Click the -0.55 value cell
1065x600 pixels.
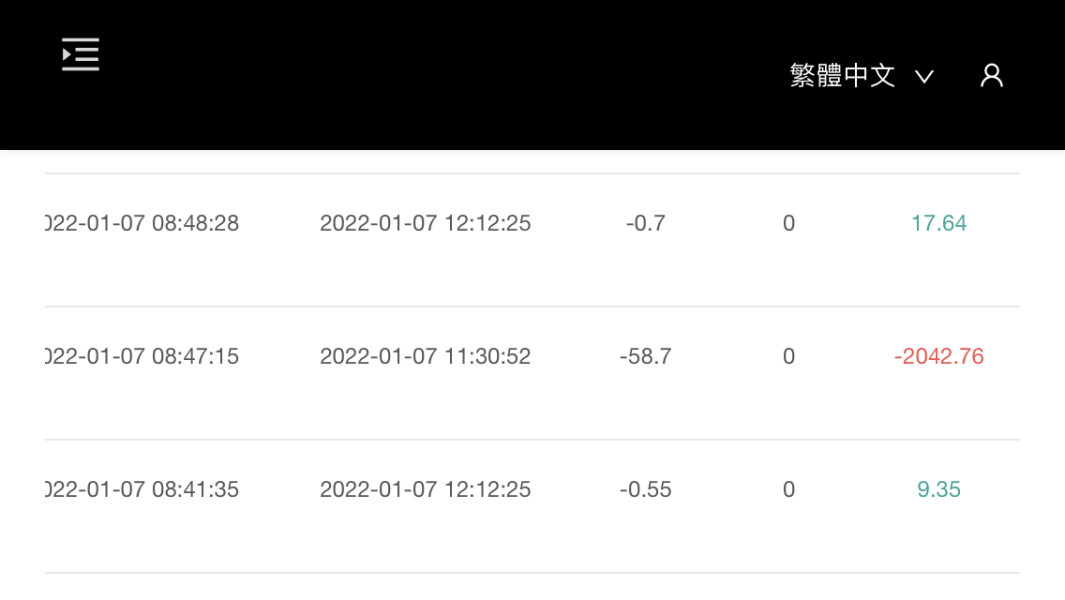645,489
